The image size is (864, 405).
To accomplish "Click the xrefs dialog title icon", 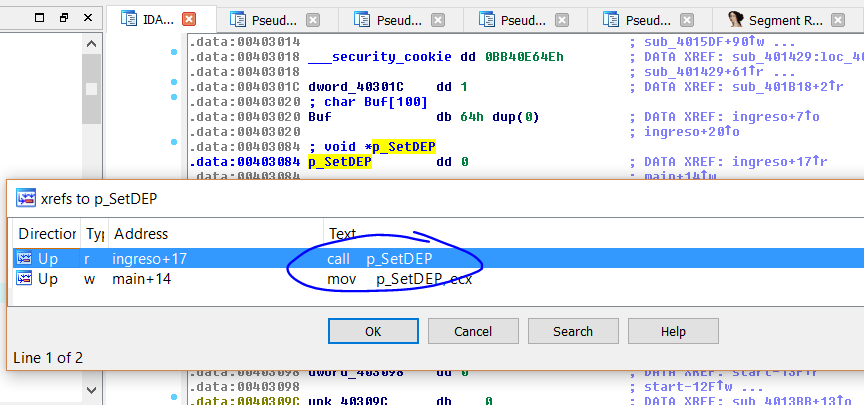I will pyautogui.click(x=26, y=198).
